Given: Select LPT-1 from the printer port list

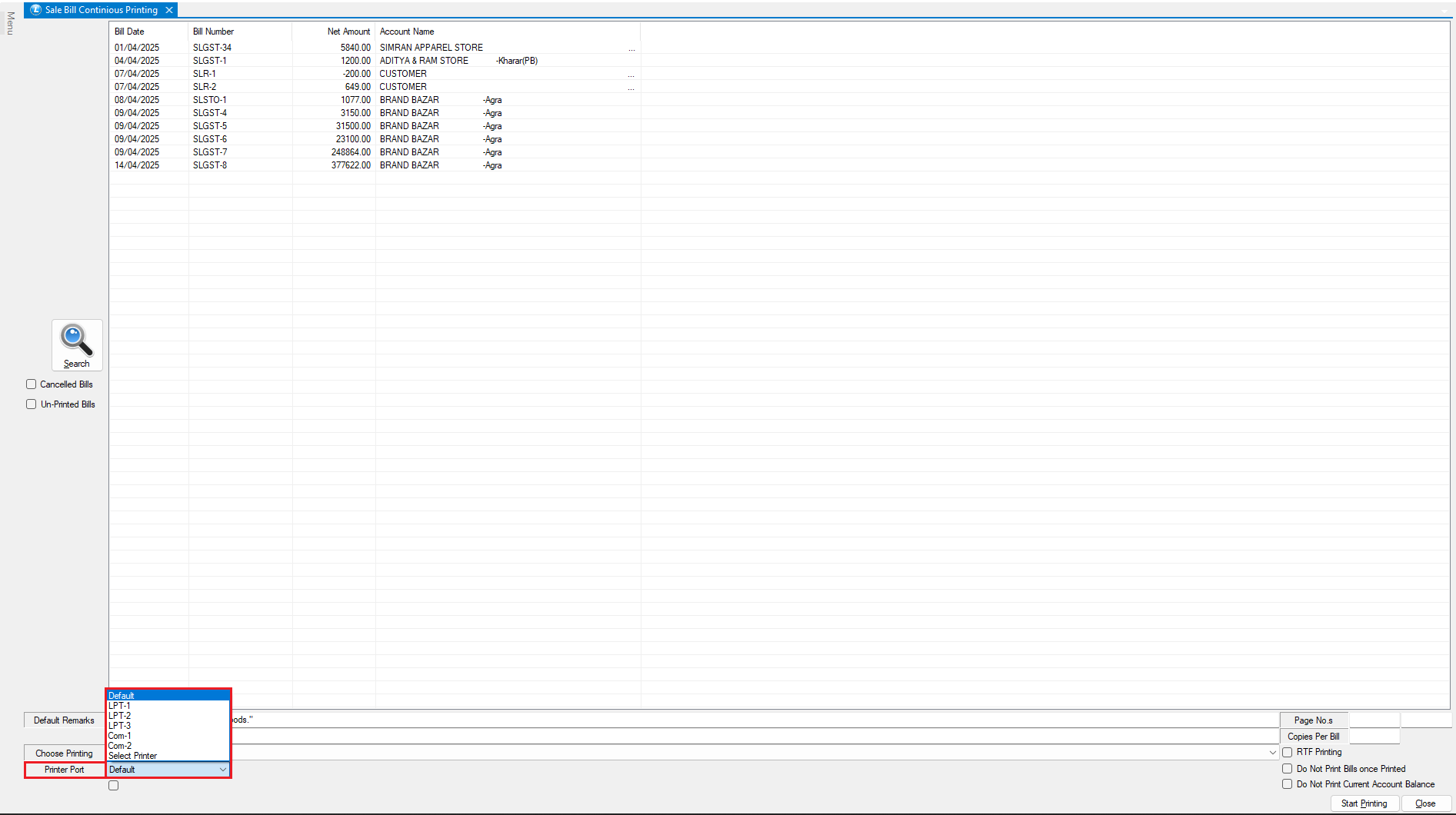Looking at the screenshot, I should (x=120, y=706).
